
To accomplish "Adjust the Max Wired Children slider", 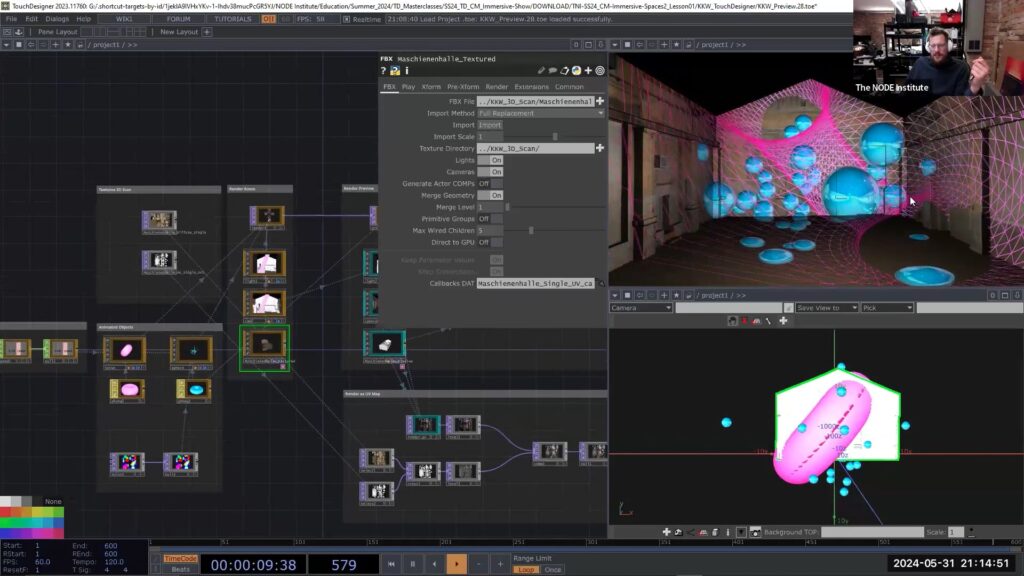I will point(530,230).
